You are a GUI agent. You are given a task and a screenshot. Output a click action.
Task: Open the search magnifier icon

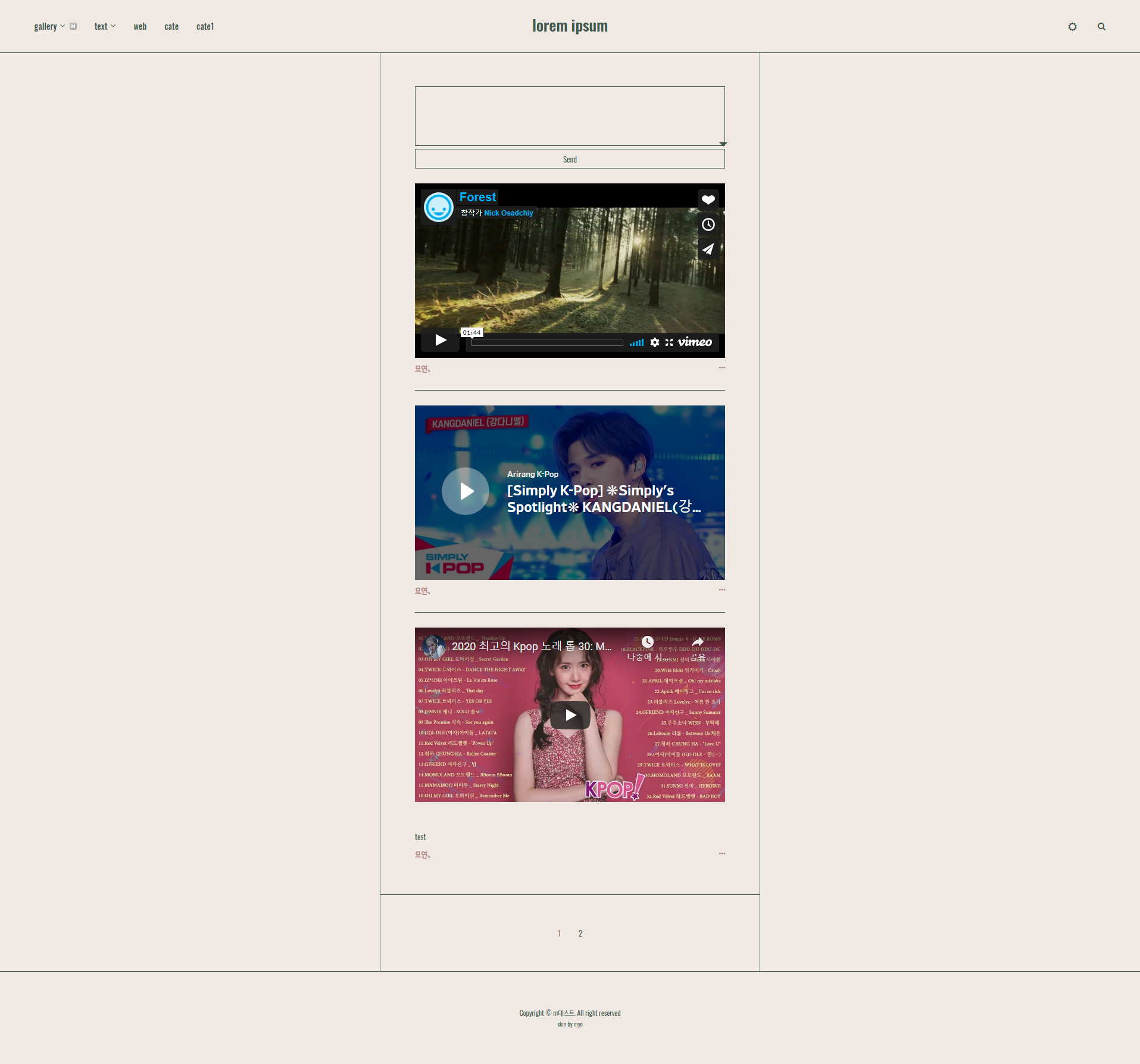pyautogui.click(x=1101, y=27)
